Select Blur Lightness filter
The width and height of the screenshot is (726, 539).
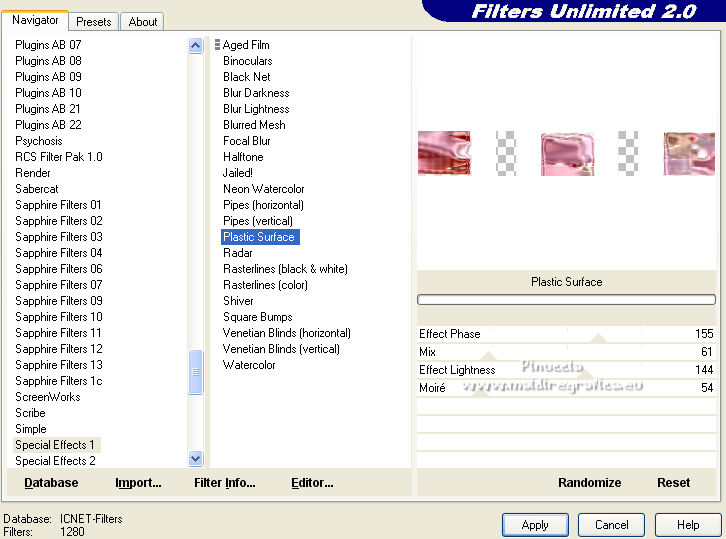pyautogui.click(x=256, y=109)
